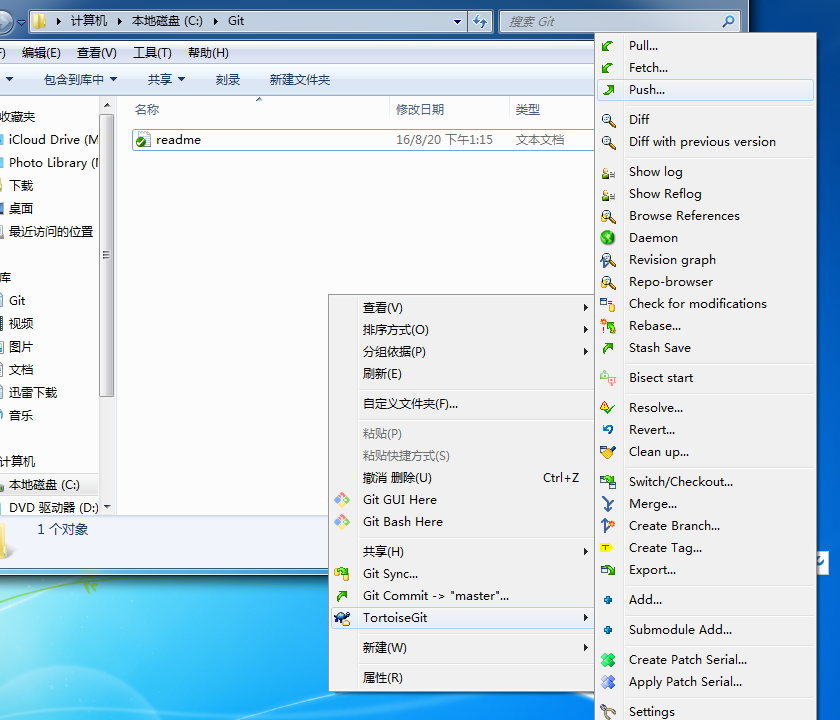The width and height of the screenshot is (840, 720).
Task: Select Git Bash Here entry
Action: (x=462, y=522)
